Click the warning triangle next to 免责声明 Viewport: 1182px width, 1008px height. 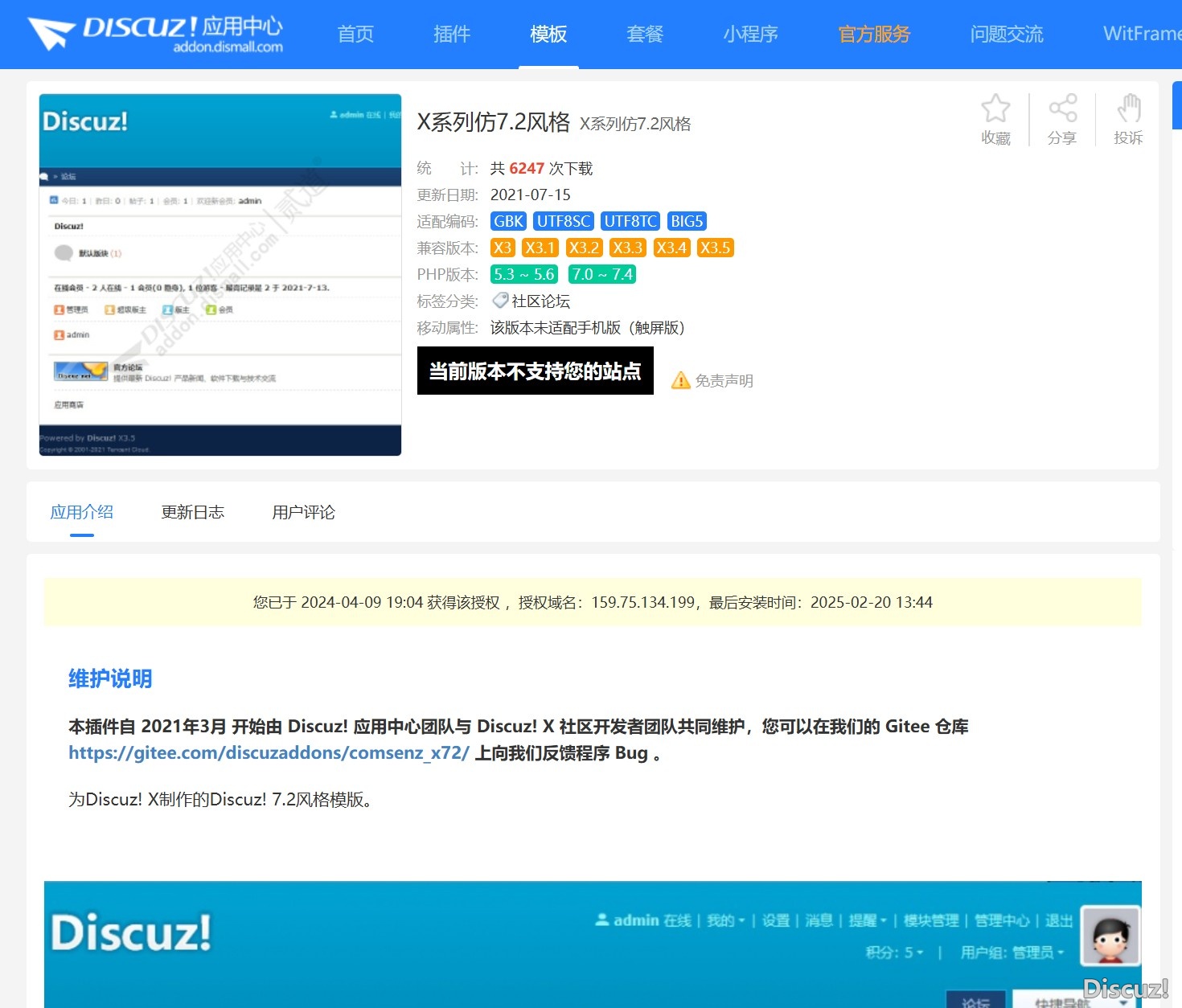[681, 380]
